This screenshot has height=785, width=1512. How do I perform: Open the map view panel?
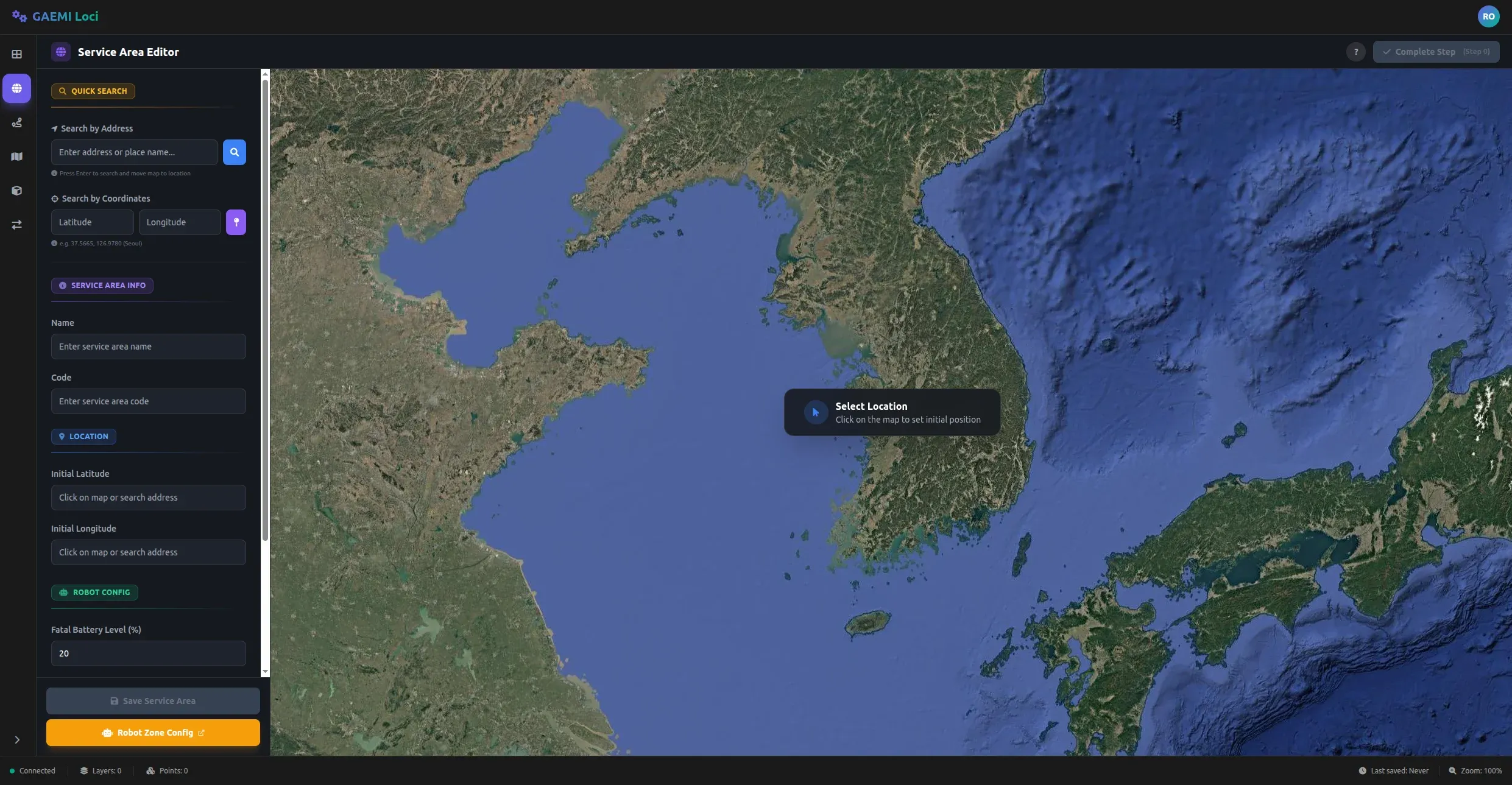[17, 157]
